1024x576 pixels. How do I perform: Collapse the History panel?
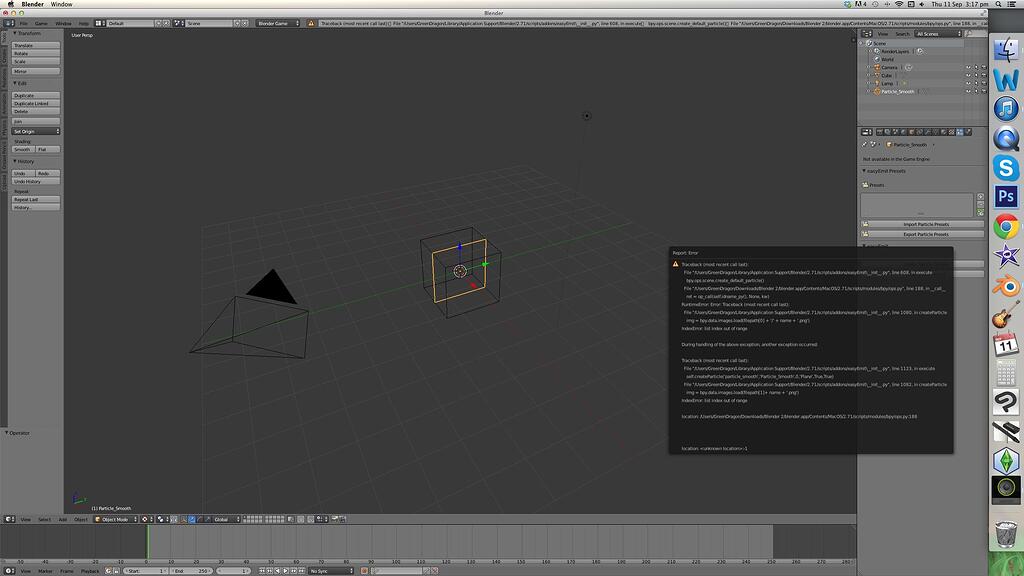point(25,161)
